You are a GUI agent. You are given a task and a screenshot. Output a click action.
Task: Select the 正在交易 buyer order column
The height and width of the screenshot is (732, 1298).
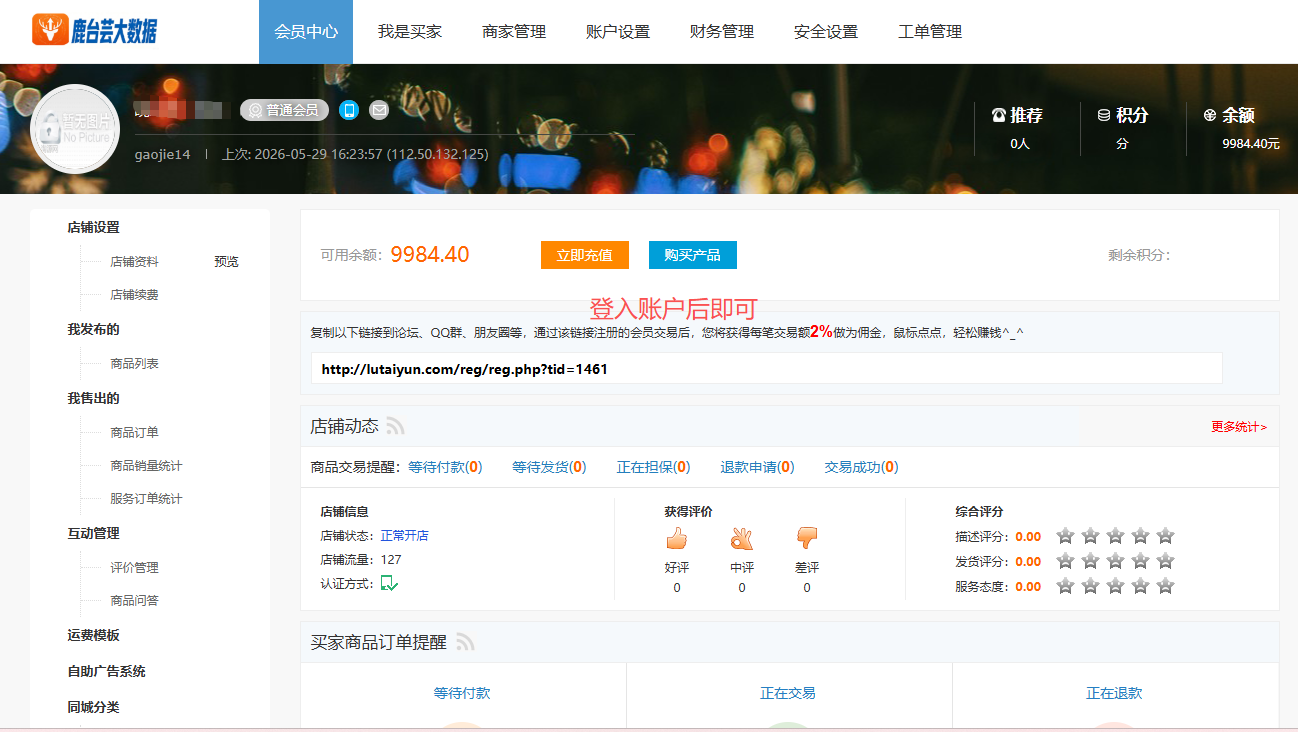click(789, 695)
